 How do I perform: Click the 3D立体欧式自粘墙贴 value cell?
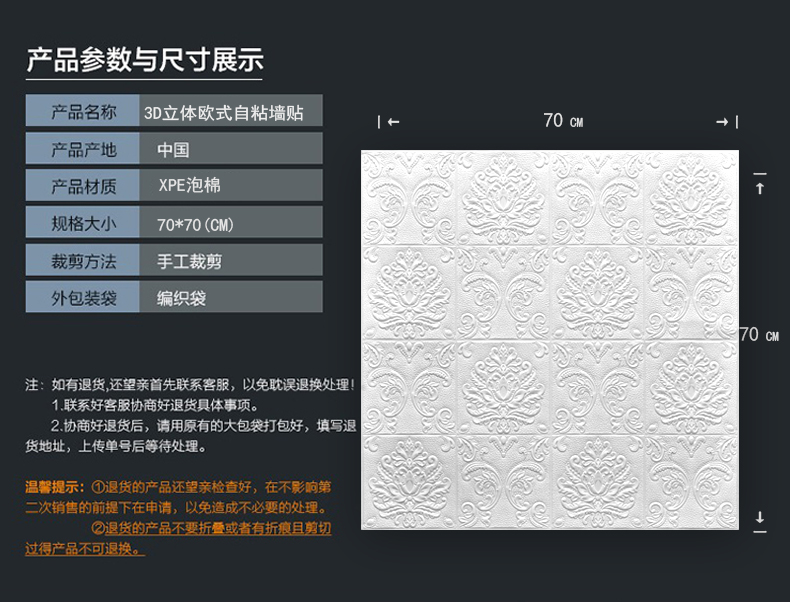pos(231,110)
